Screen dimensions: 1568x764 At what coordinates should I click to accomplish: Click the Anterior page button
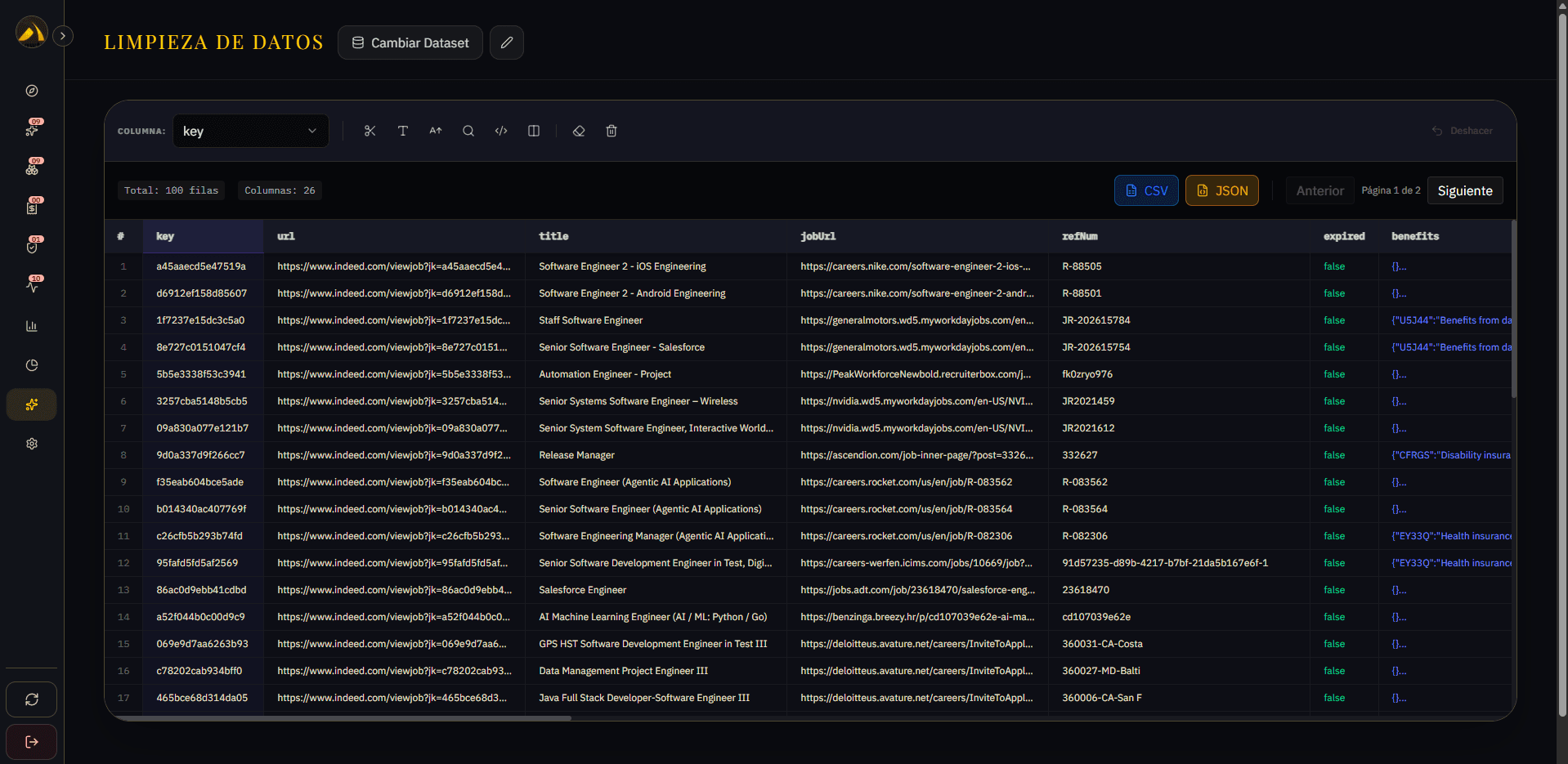coord(1319,190)
